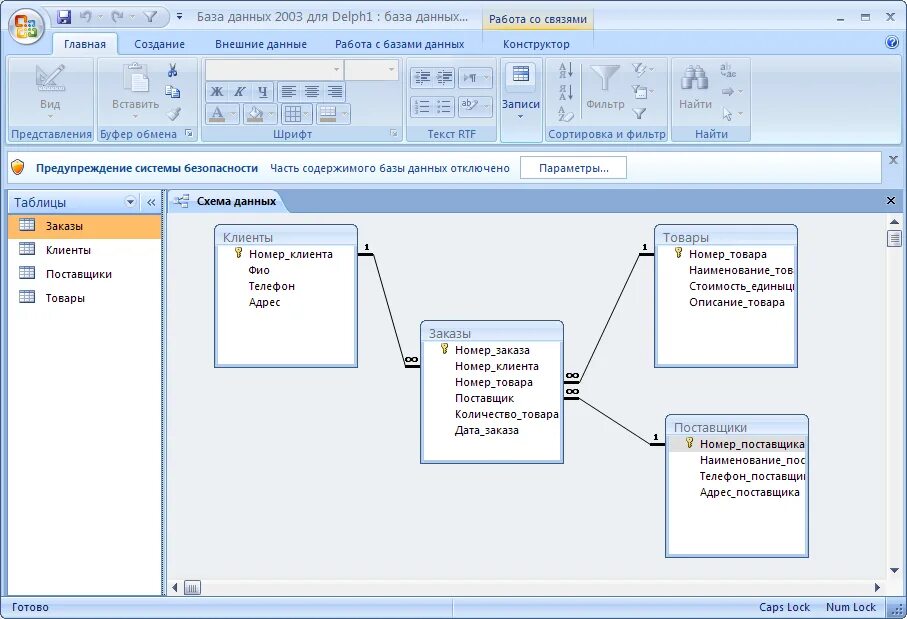Click the Вид view button

tap(50, 90)
